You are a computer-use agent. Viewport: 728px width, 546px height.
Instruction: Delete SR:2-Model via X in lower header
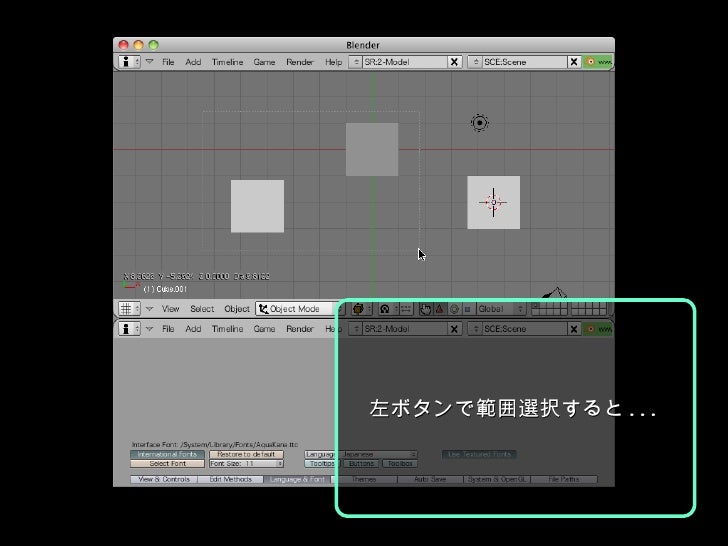(x=455, y=329)
